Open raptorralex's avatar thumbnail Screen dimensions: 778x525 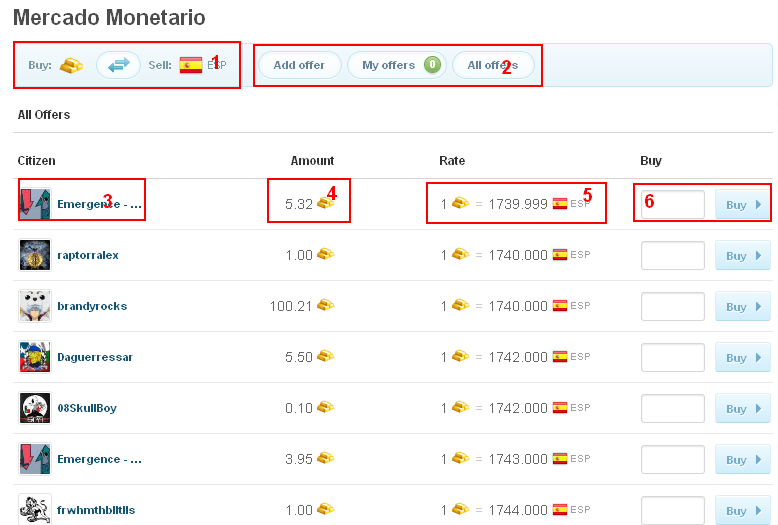click(x=35, y=255)
